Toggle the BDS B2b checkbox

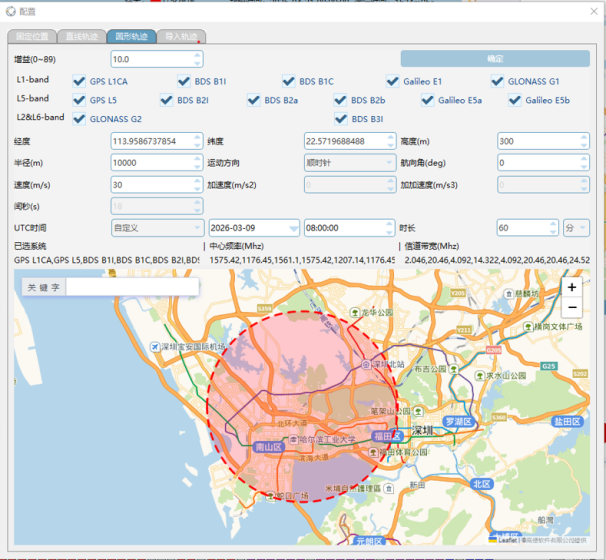pyautogui.click(x=340, y=100)
